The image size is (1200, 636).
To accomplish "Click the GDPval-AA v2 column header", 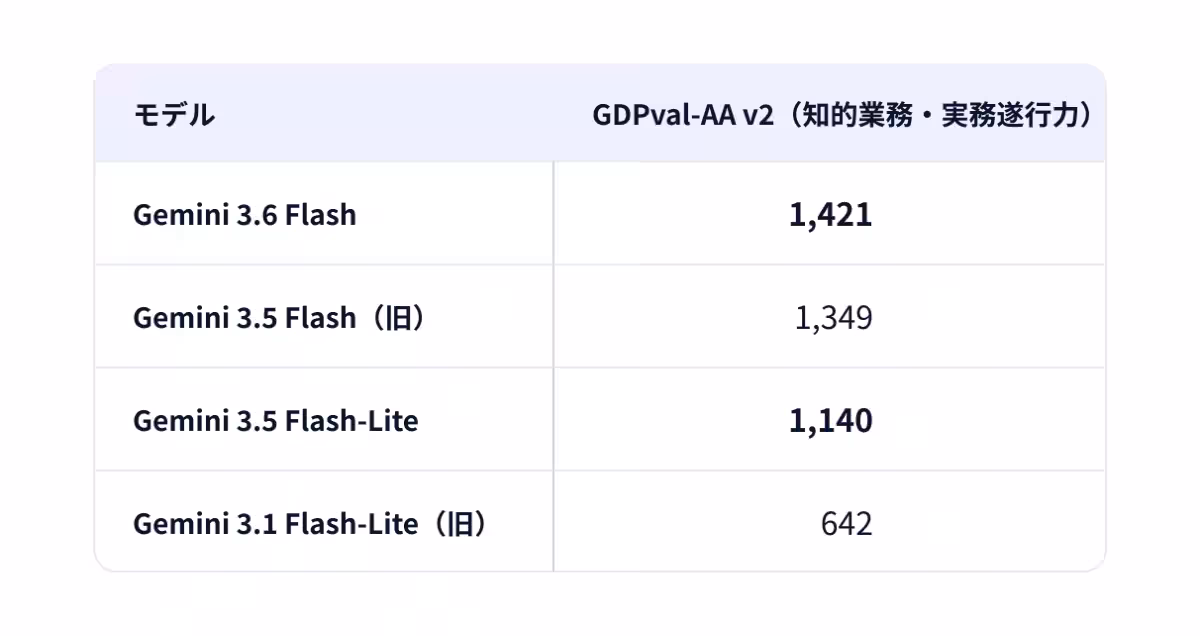I will point(842,115).
